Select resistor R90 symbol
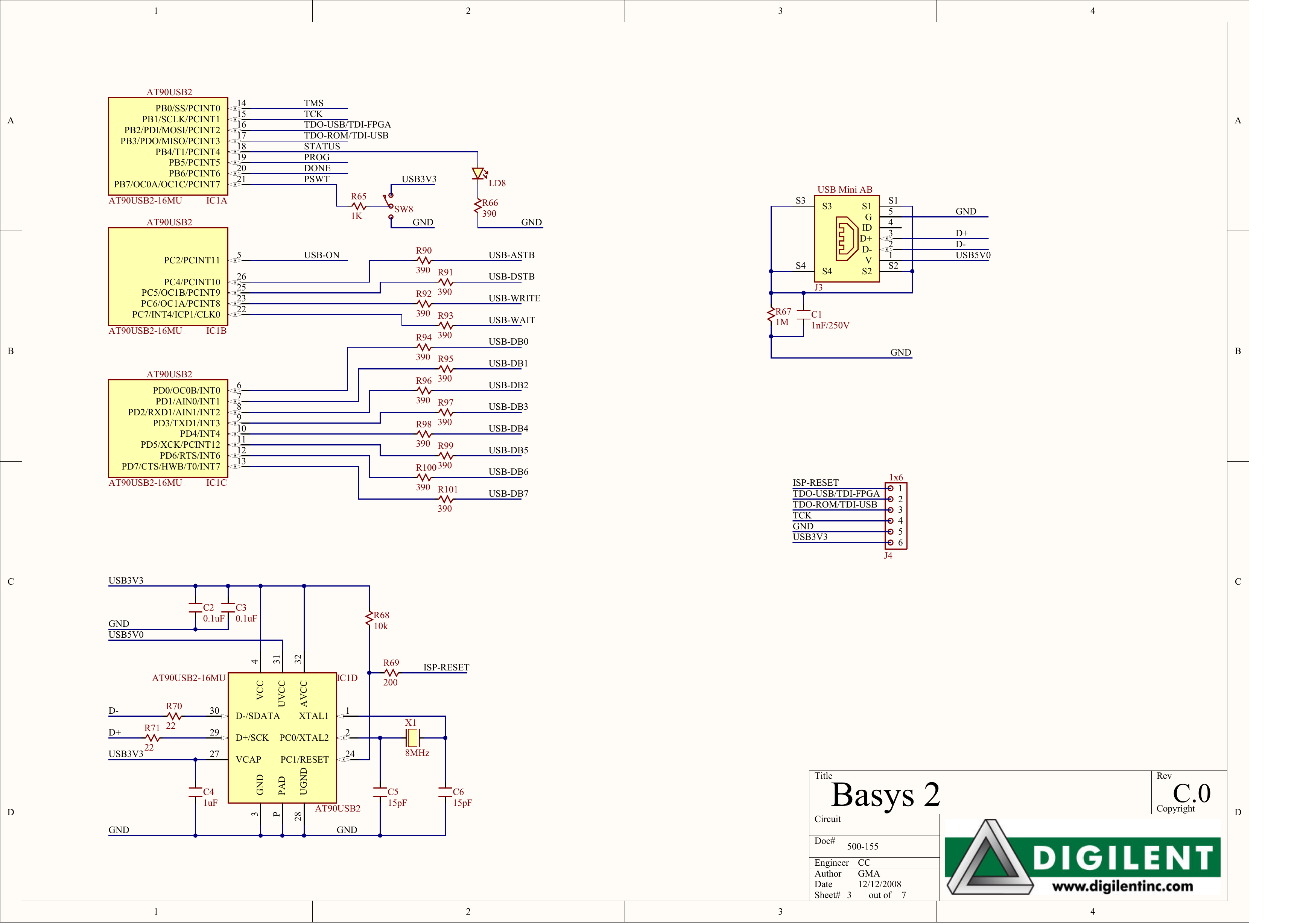Screen dimensions: 1306x924 point(424,261)
